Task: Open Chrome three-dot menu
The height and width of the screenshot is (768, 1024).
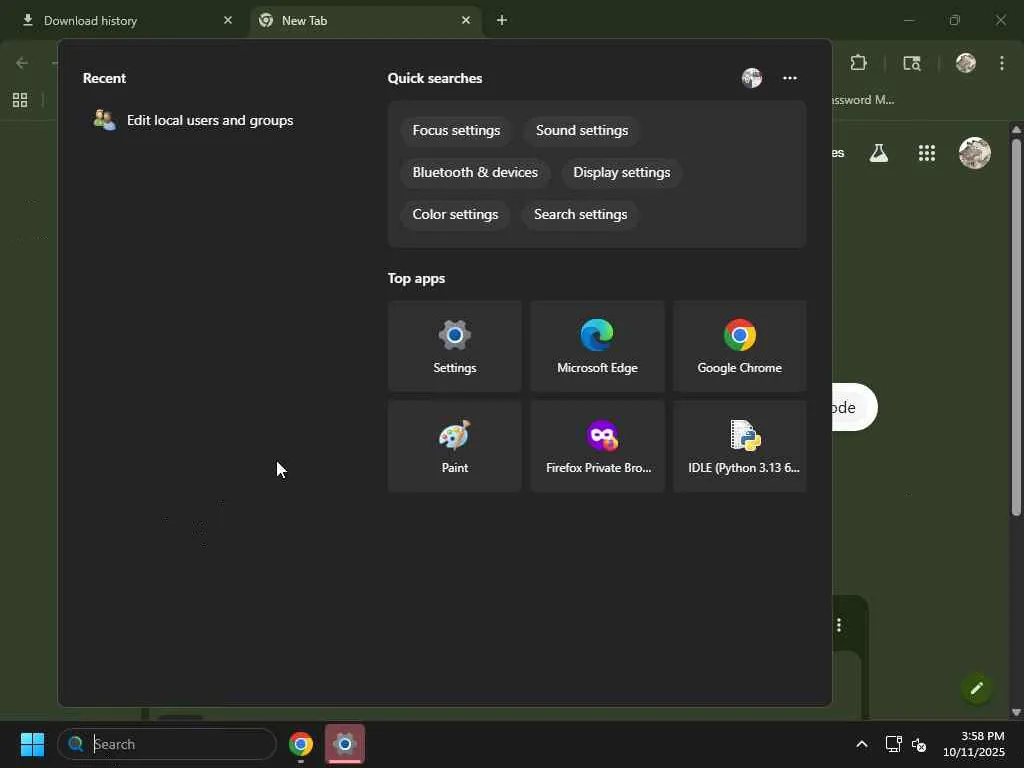Action: pyautogui.click(x=1002, y=63)
